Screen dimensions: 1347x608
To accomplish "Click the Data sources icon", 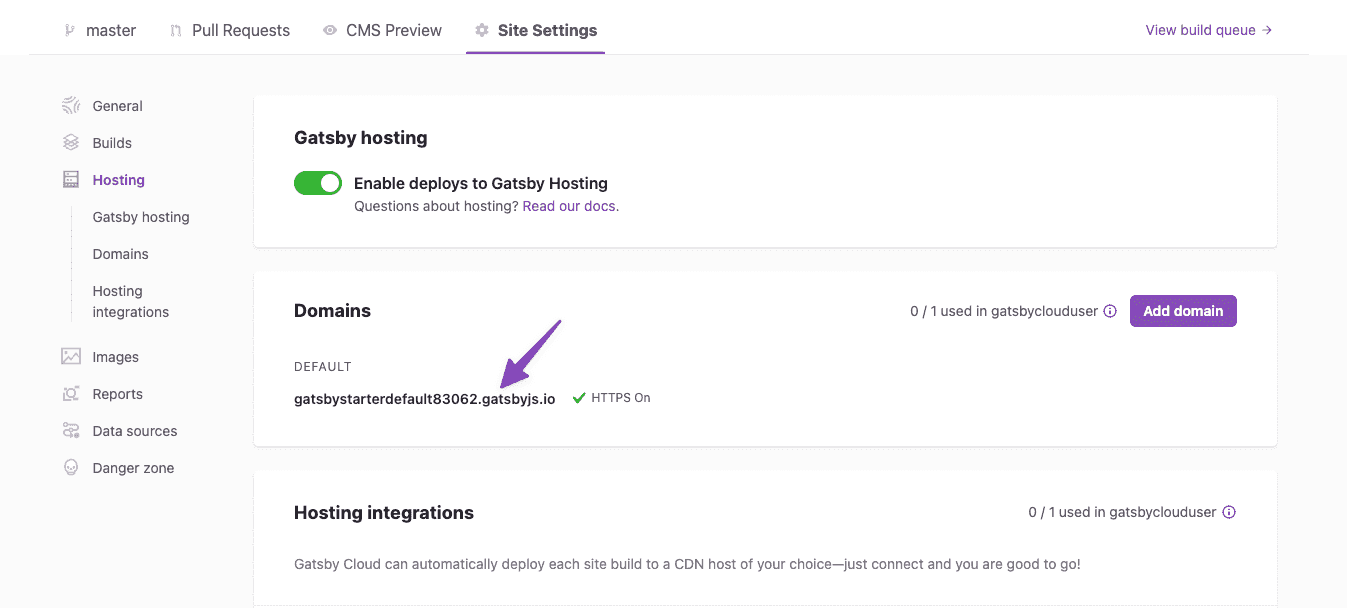I will point(71,431).
